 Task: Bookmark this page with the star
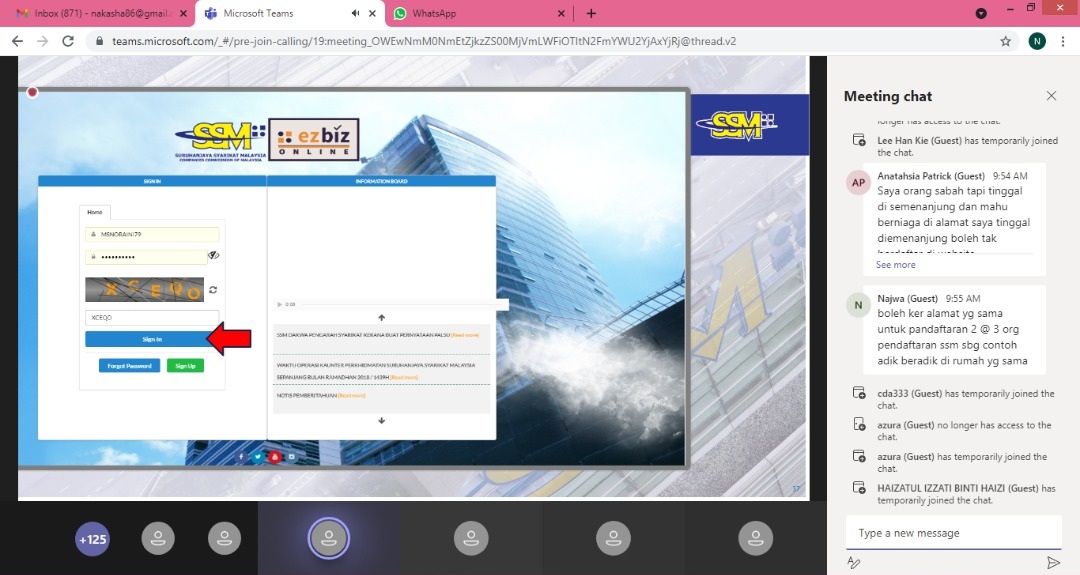(x=1005, y=41)
